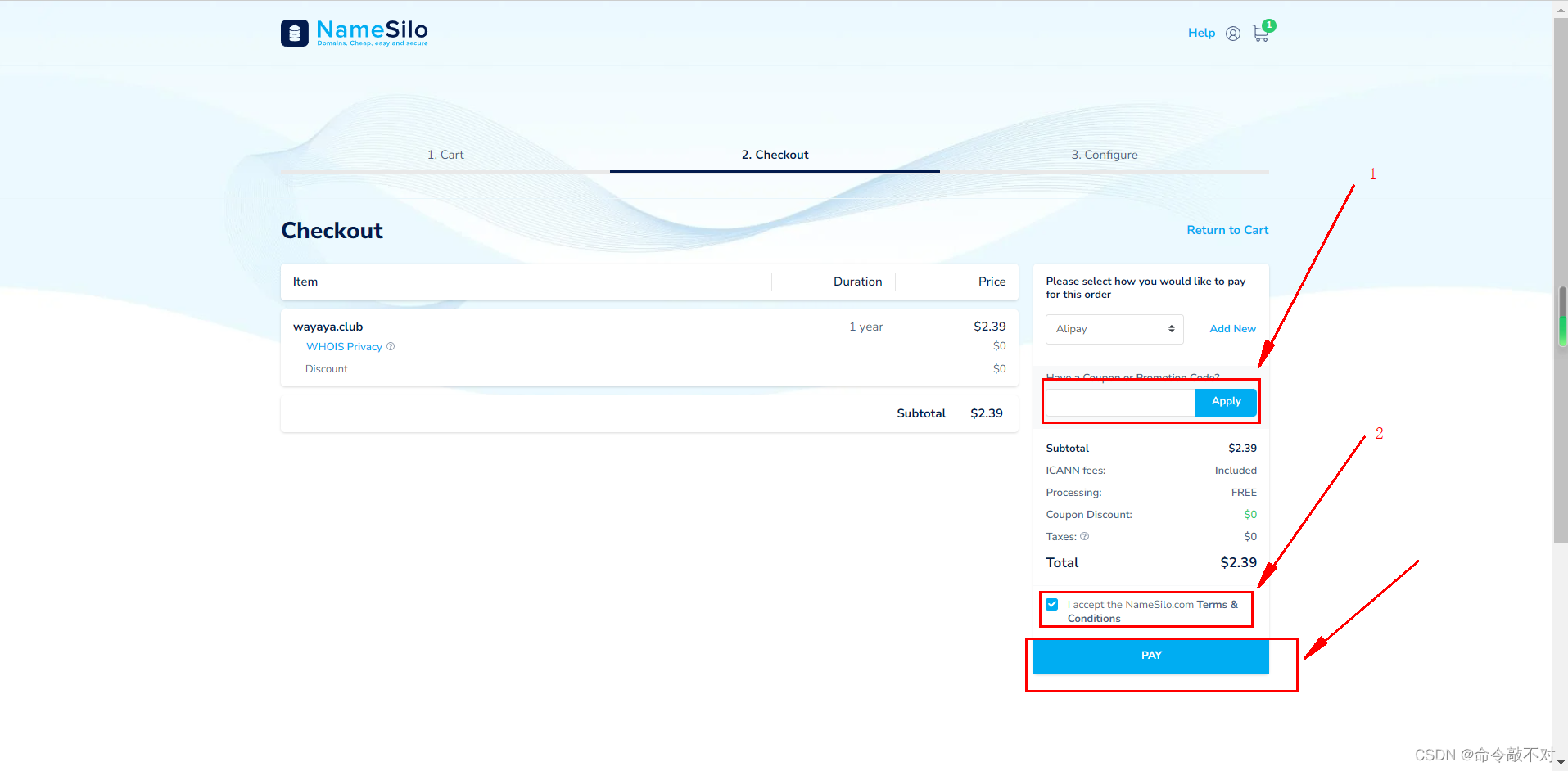Apply the coupon code
This screenshot has height=771, width=1568.
coord(1226,401)
